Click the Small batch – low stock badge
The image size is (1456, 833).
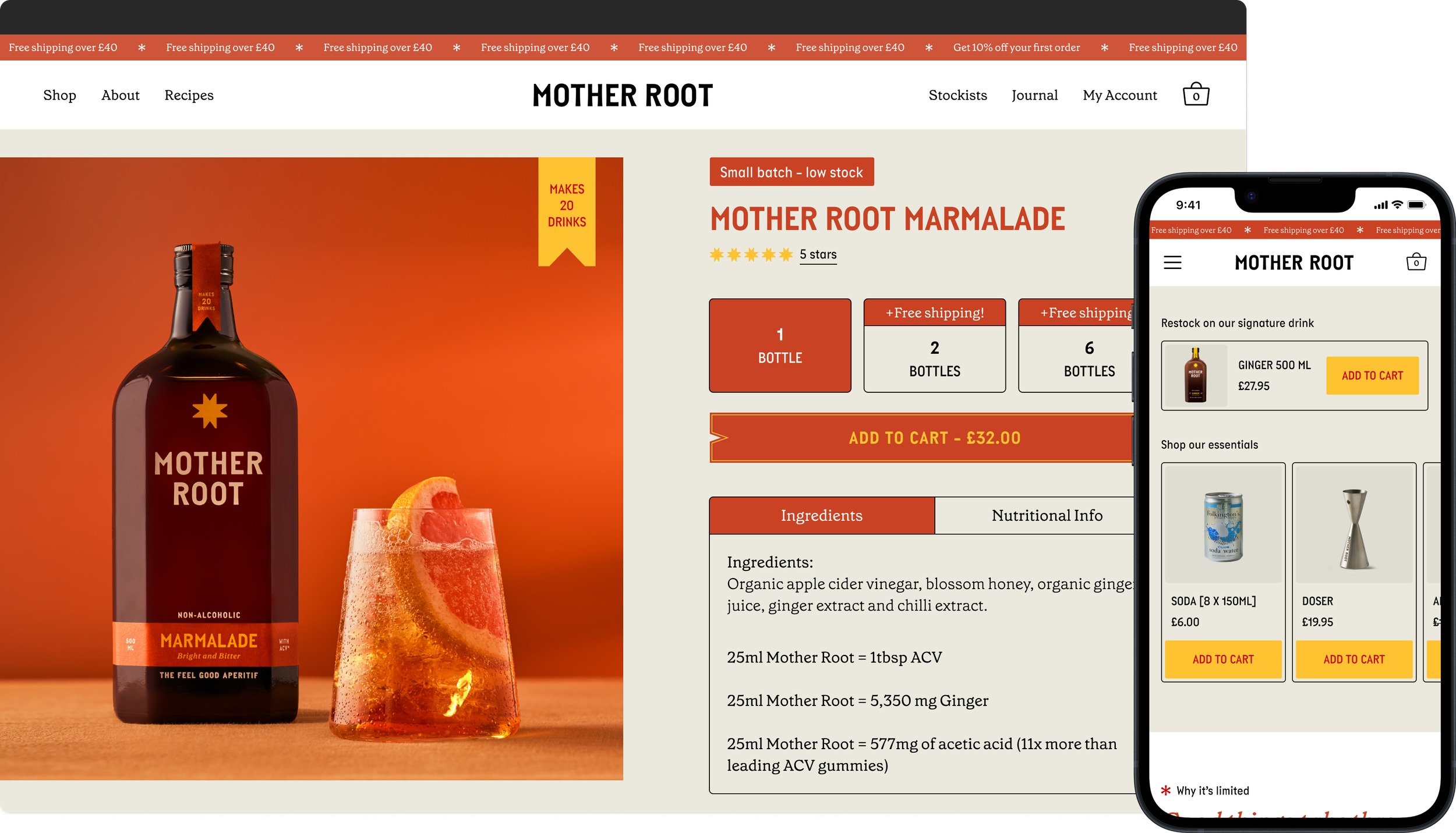[791, 172]
